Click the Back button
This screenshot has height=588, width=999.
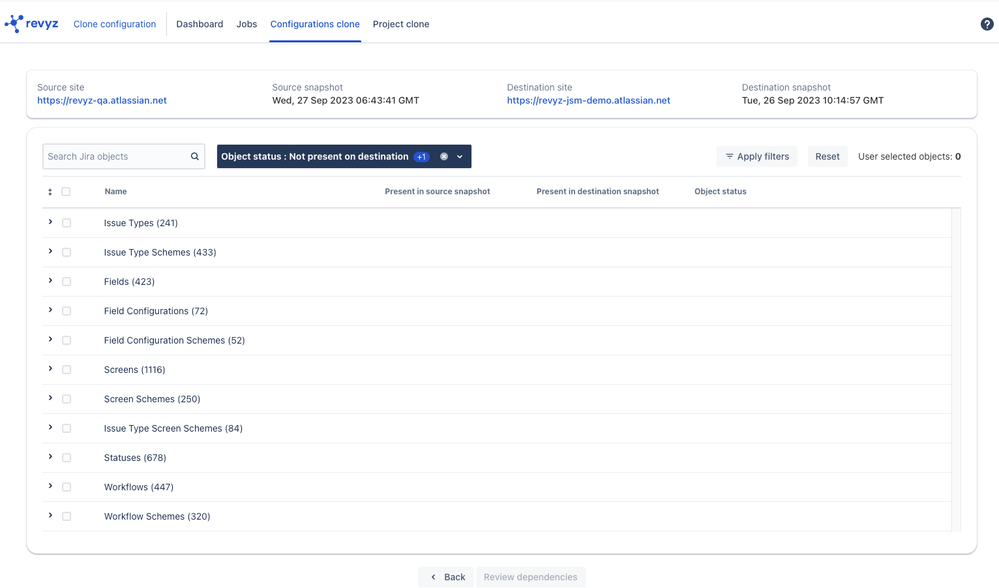[x=446, y=577]
